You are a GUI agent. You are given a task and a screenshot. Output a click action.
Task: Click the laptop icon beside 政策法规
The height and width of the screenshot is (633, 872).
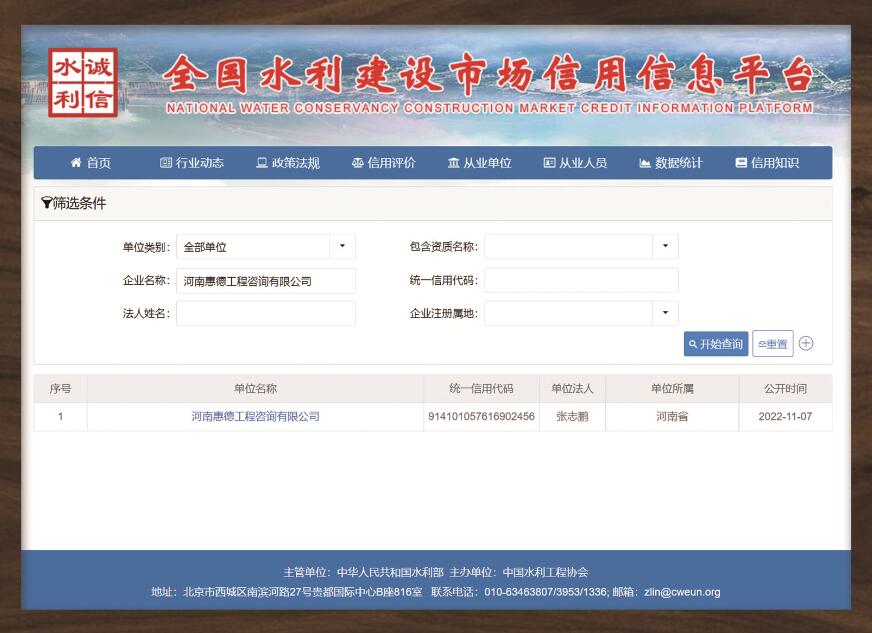point(261,162)
